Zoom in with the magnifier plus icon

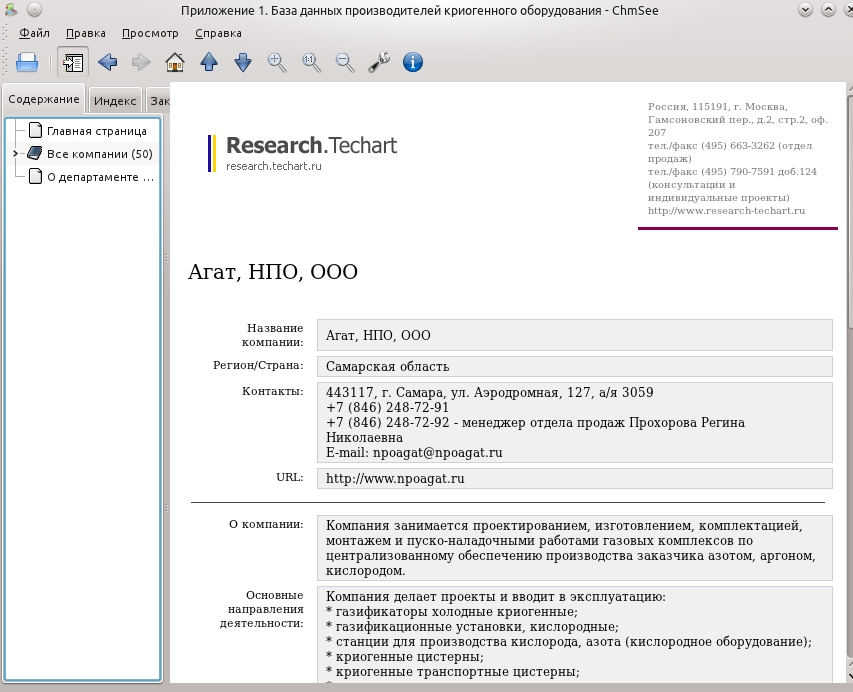click(277, 63)
